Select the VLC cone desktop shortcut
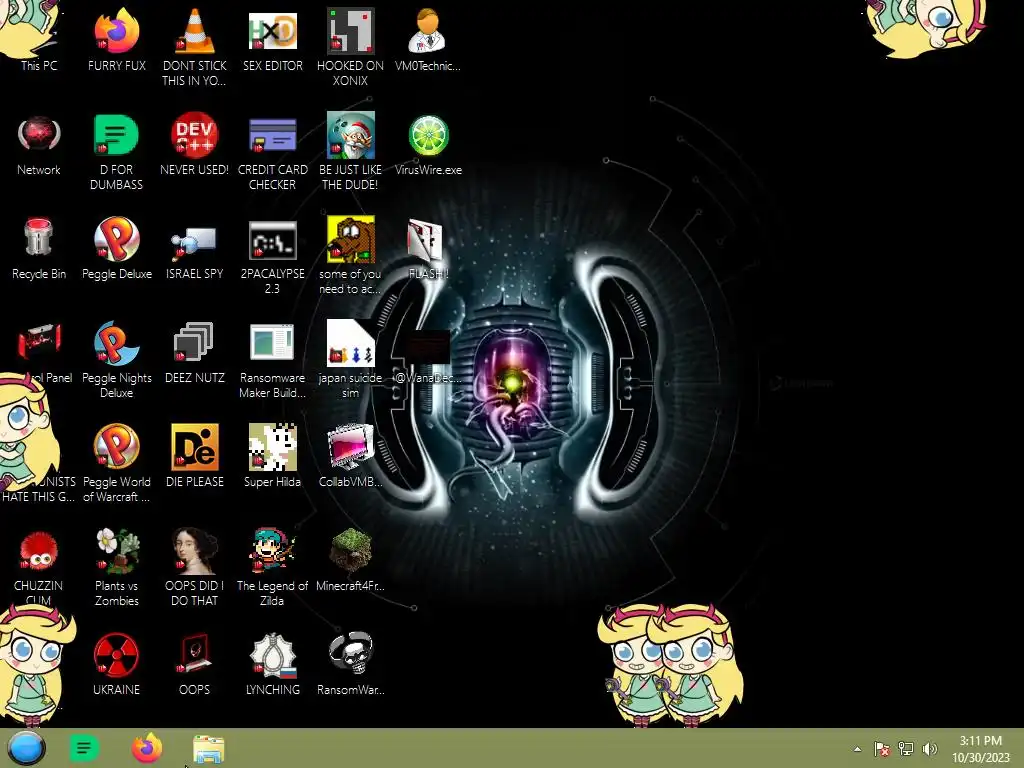Image resolution: width=1024 pixels, height=768 pixels. pyautogui.click(x=195, y=46)
